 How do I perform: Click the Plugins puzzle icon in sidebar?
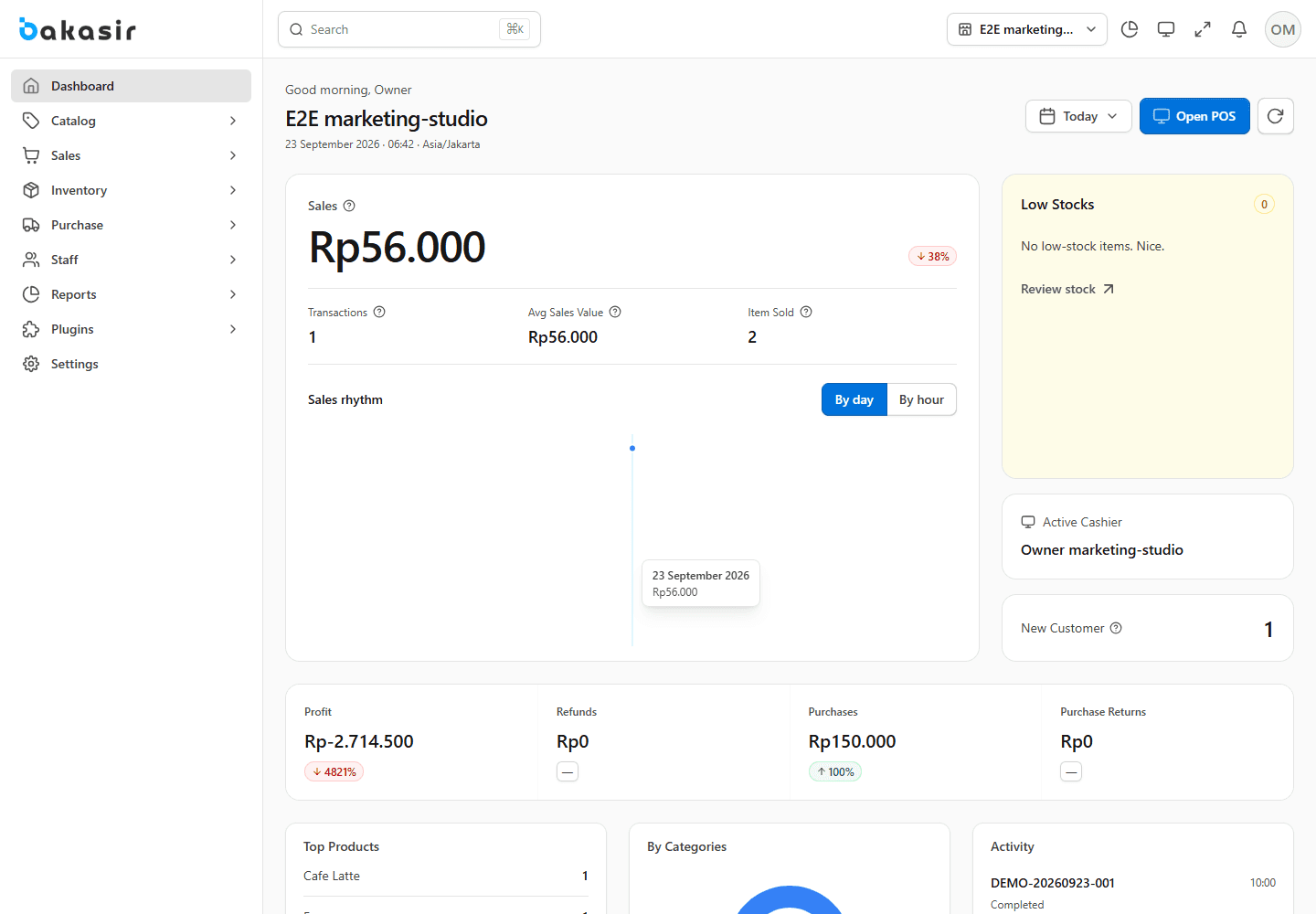[31, 329]
